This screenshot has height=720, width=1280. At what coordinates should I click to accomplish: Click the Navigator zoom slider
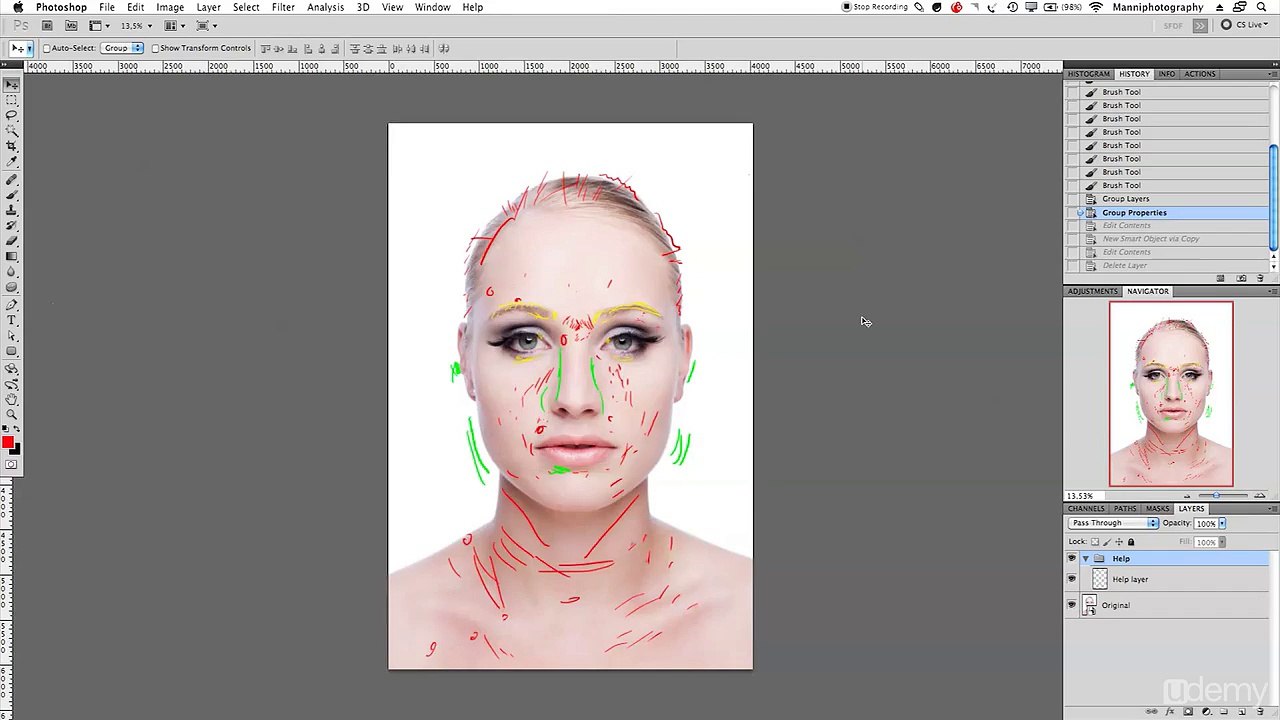tap(1216, 496)
